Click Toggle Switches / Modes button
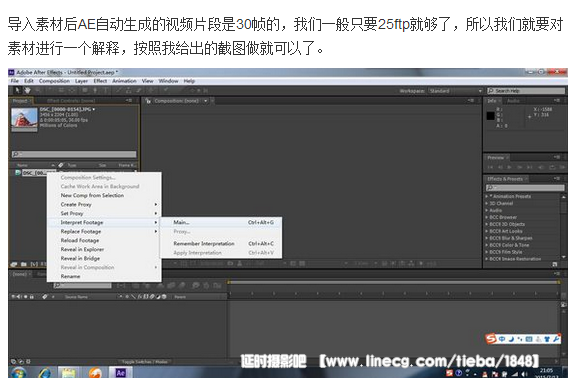574x378 pixels. (x=144, y=362)
